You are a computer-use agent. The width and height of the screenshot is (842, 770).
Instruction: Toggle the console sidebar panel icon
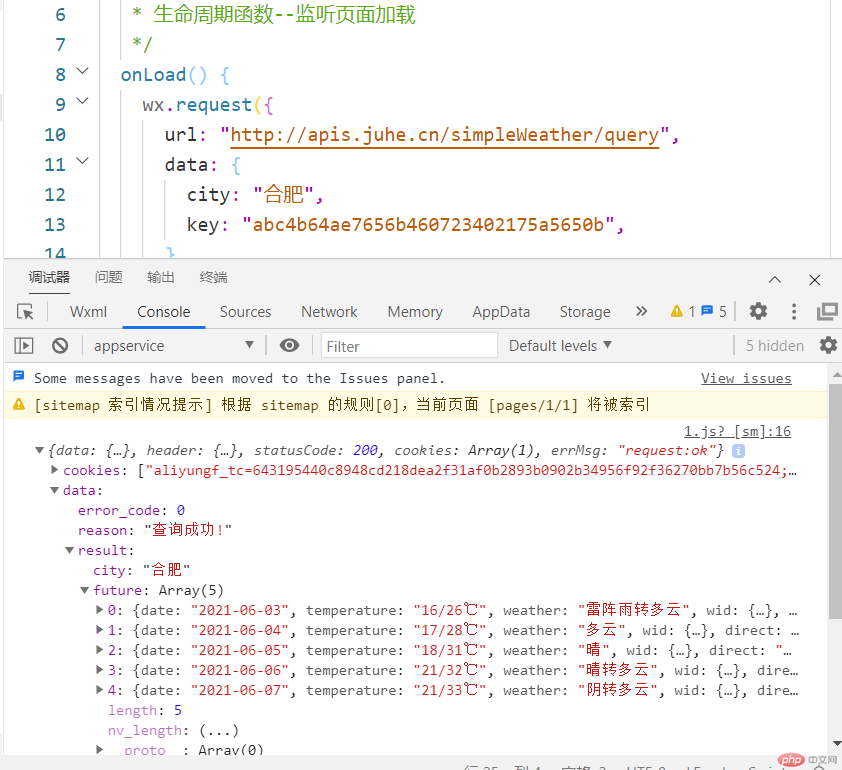[x=24, y=345]
